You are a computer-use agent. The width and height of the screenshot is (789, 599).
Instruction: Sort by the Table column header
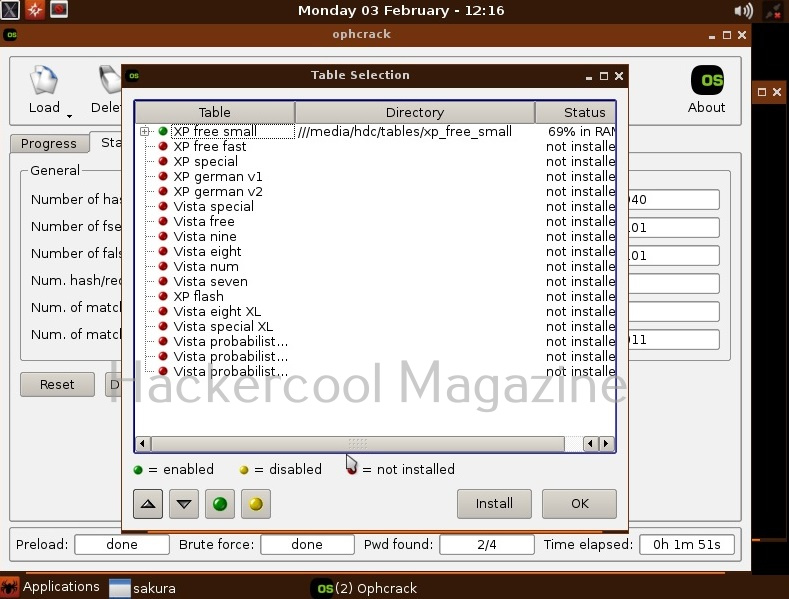[215, 112]
